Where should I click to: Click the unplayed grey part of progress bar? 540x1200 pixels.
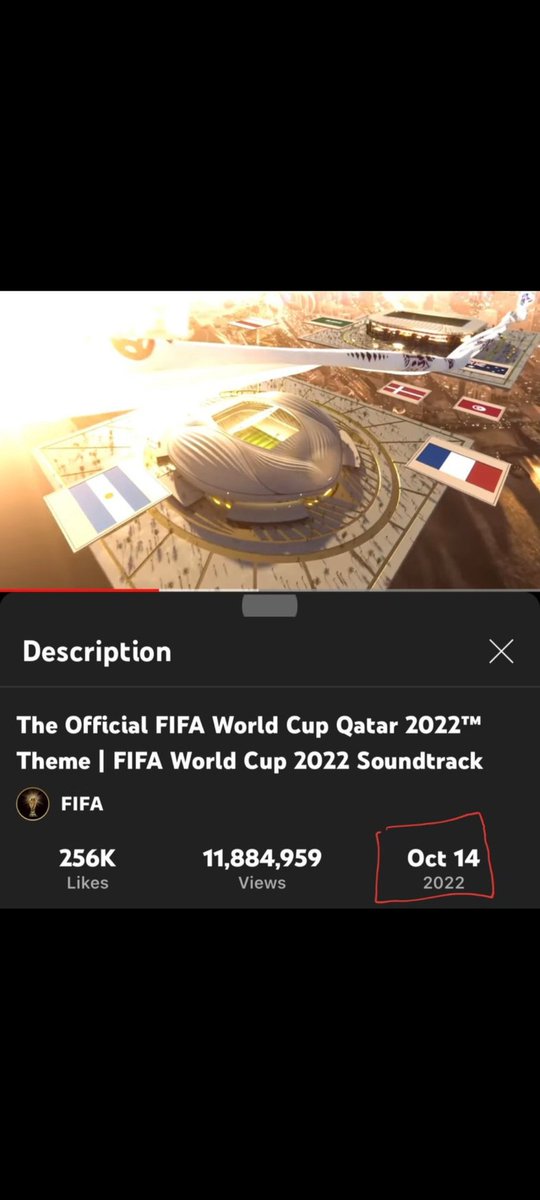pos(349,590)
